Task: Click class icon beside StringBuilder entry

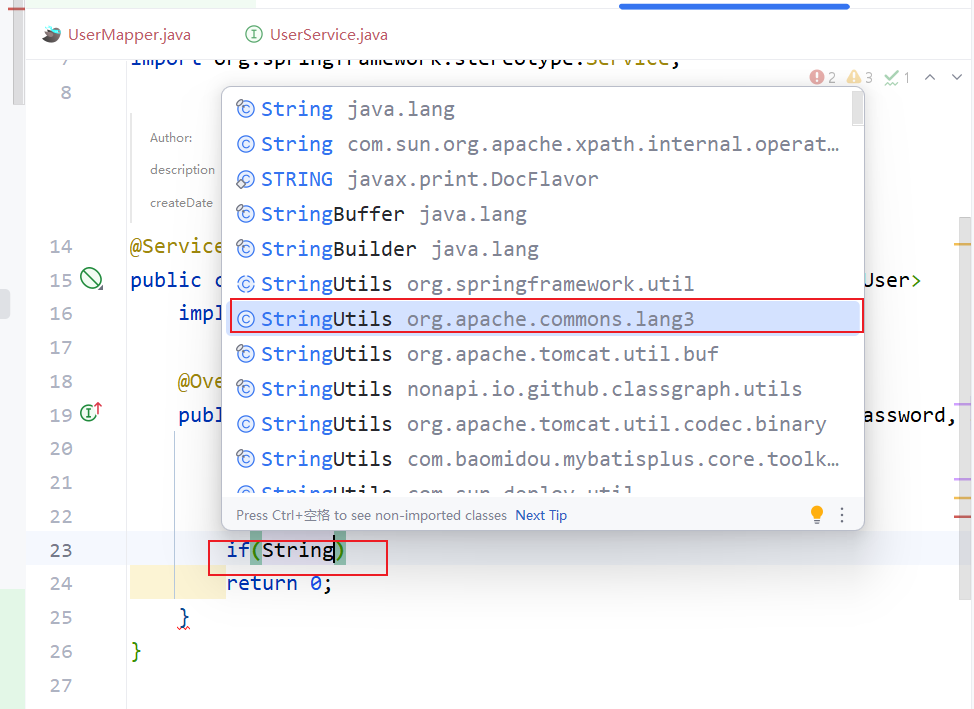Action: point(245,249)
